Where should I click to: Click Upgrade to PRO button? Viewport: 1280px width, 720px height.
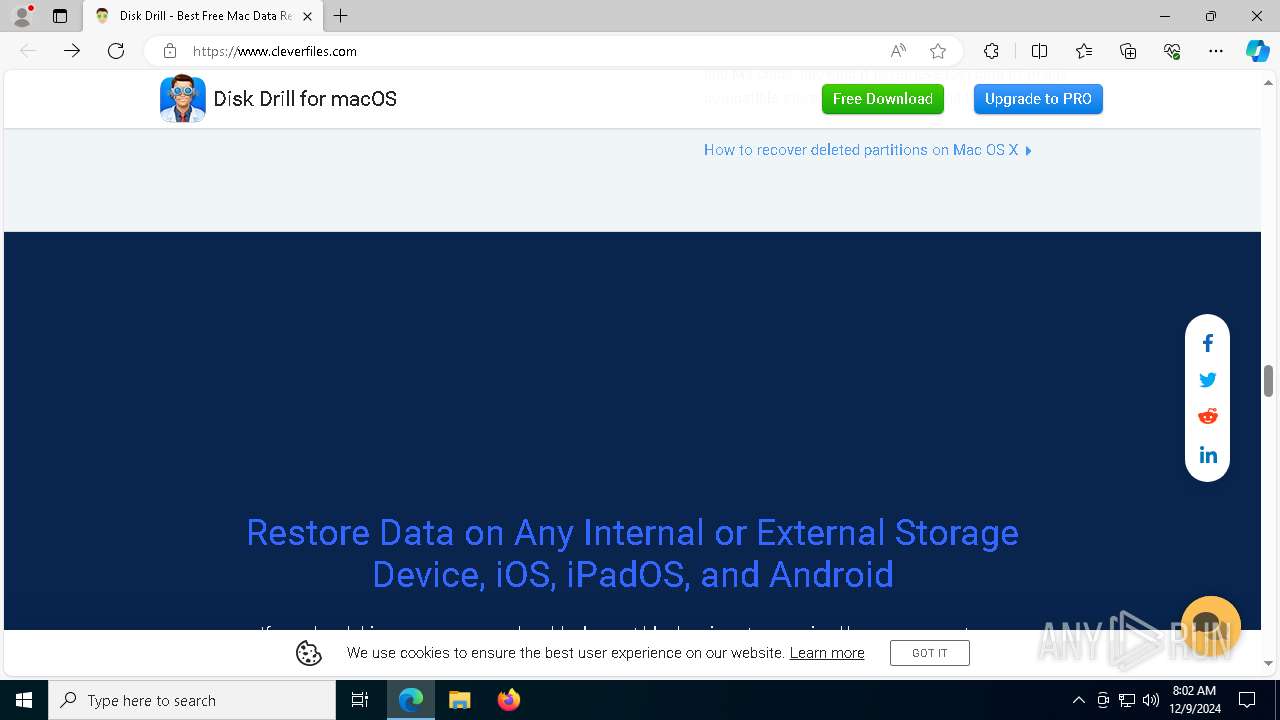coord(1038,99)
